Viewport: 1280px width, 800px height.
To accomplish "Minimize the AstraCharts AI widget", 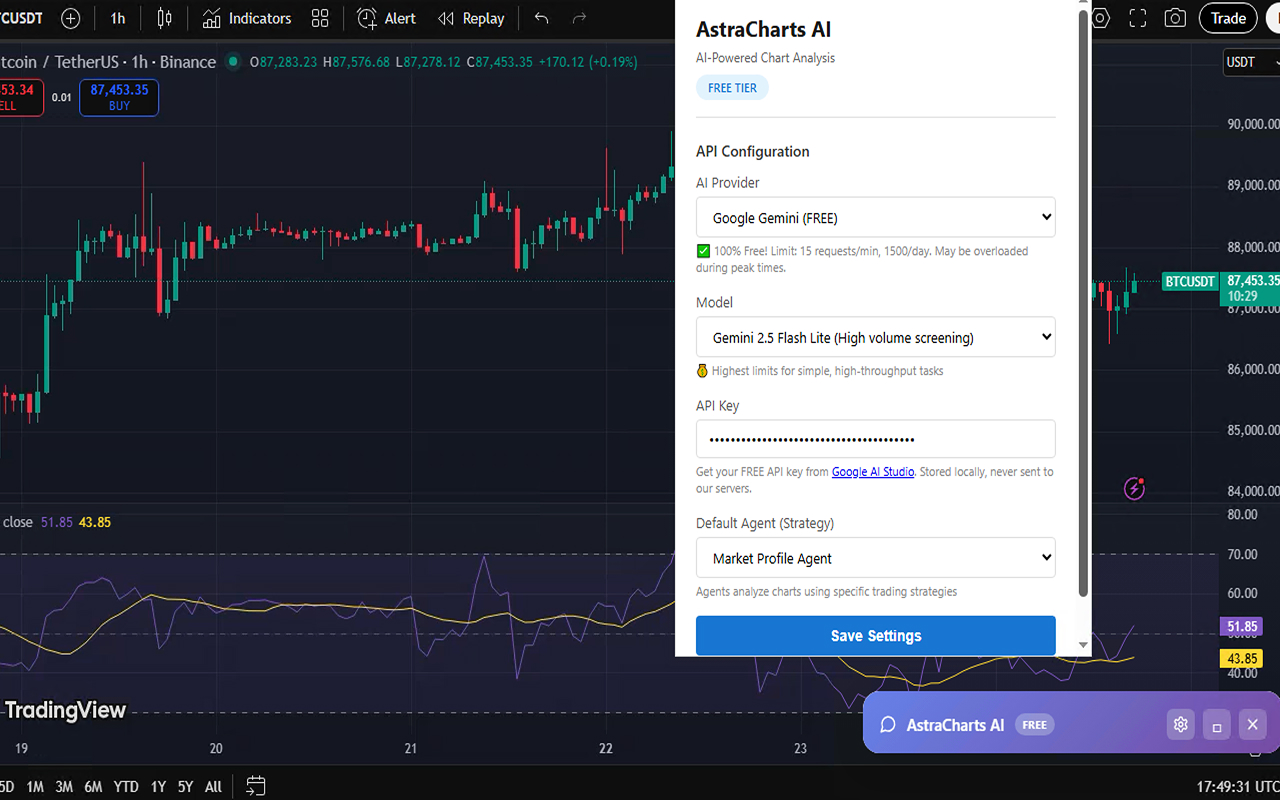I will click(1217, 725).
